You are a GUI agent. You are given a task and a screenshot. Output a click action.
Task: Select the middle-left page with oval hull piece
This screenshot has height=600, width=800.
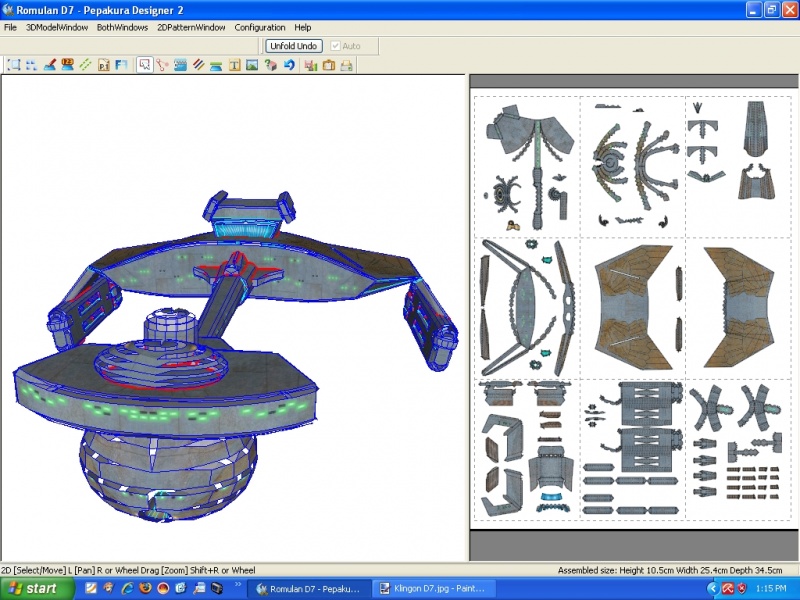pyautogui.click(x=528, y=308)
